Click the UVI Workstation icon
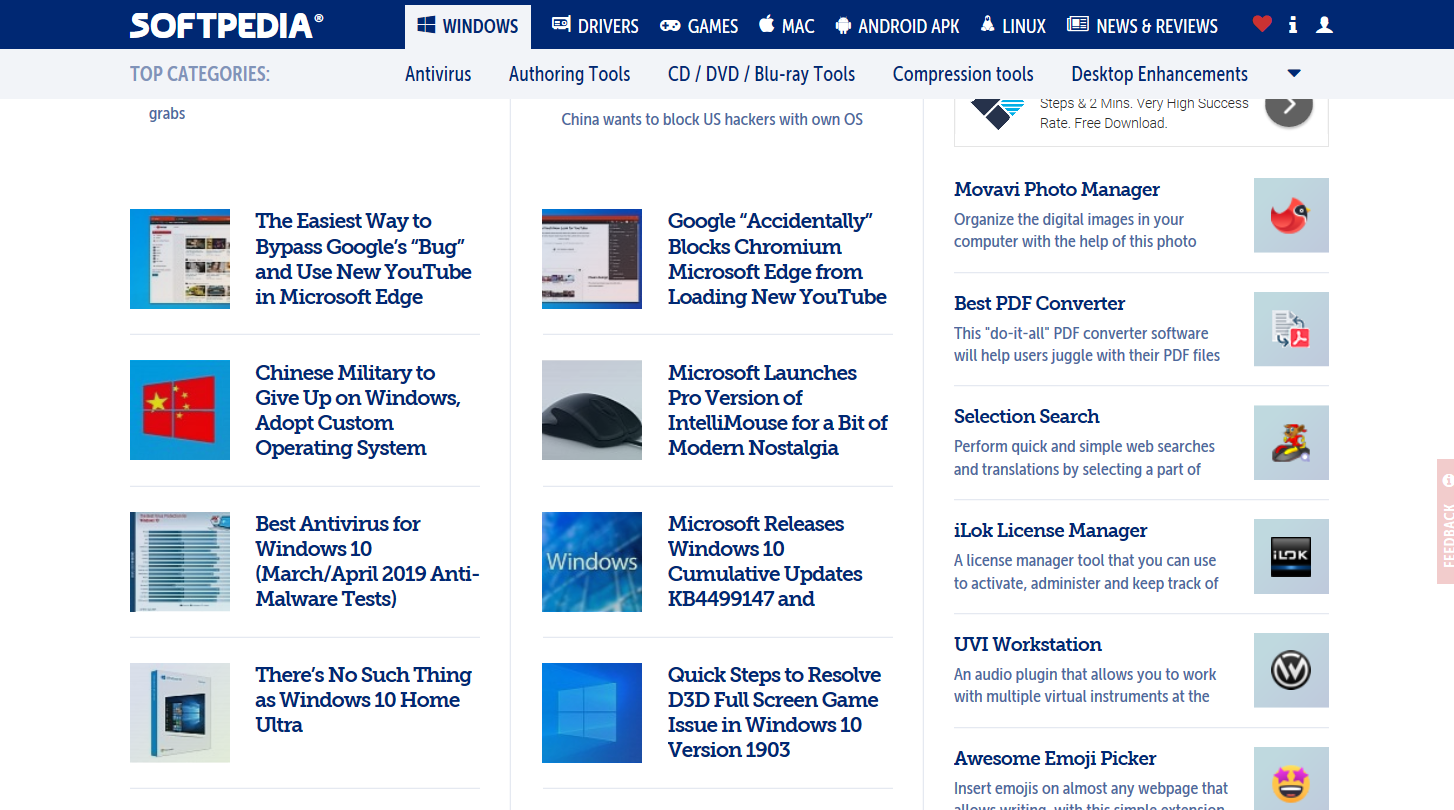Screen dimensions: 1454x810 (1291, 670)
